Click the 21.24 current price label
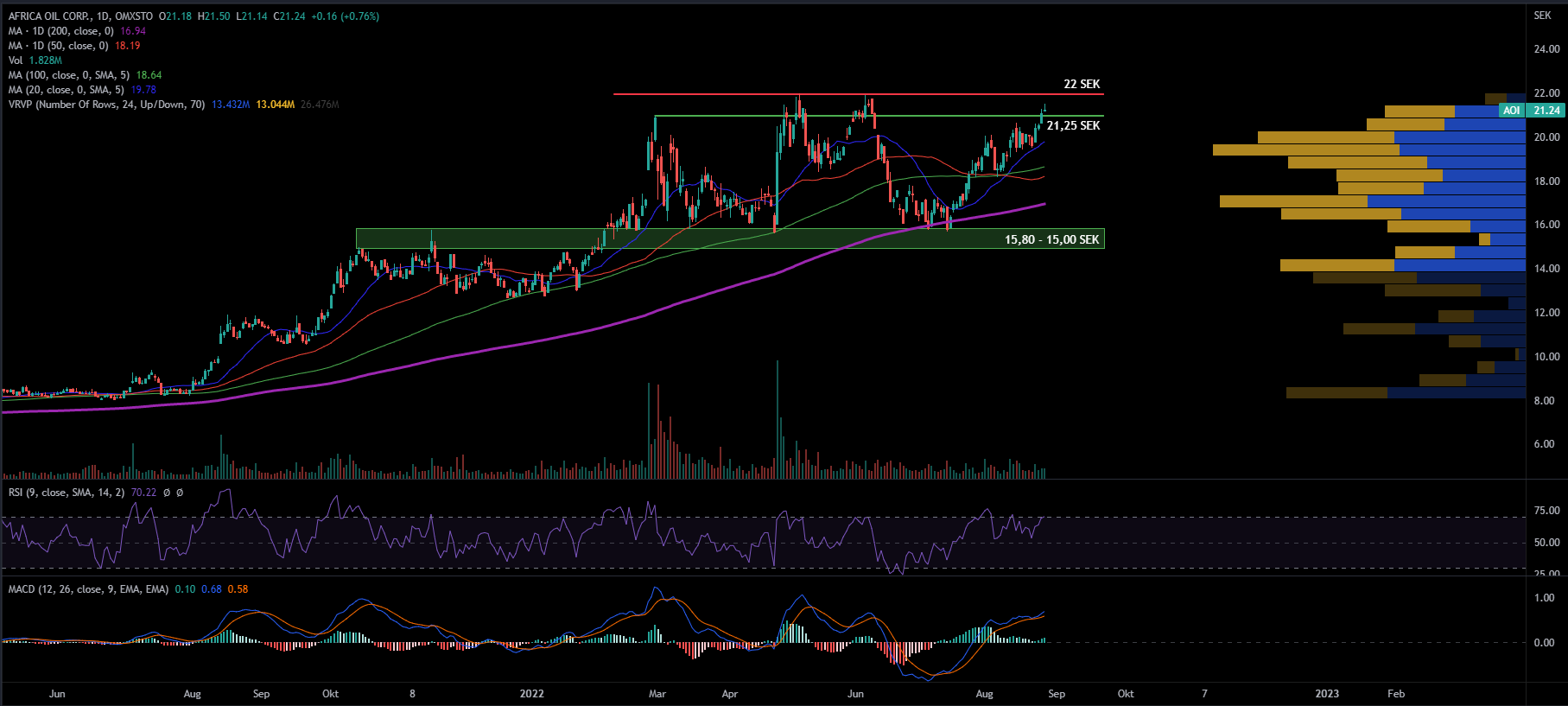 [x=1546, y=111]
